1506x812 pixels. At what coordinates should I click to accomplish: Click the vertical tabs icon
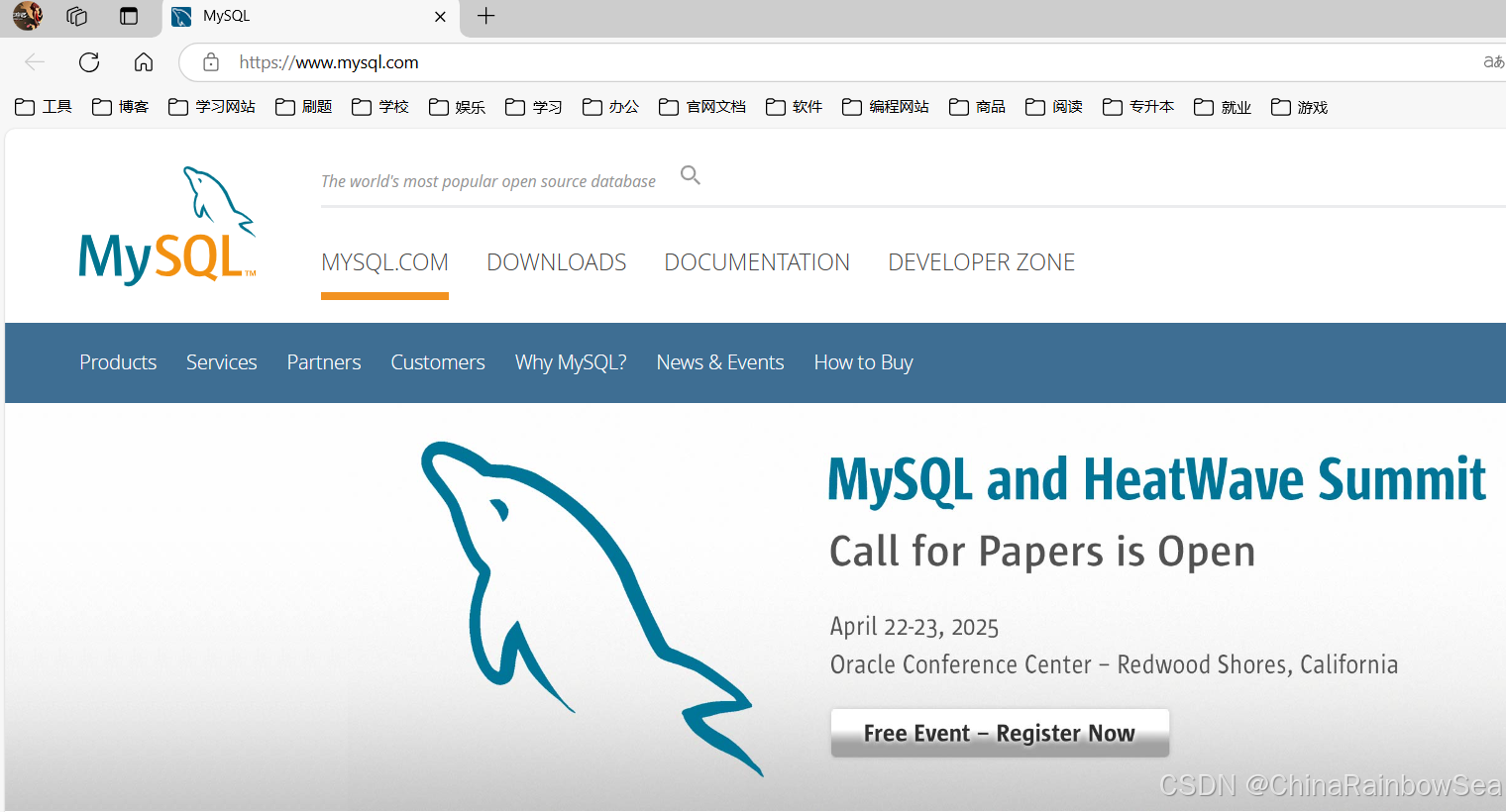pyautogui.click(x=128, y=16)
